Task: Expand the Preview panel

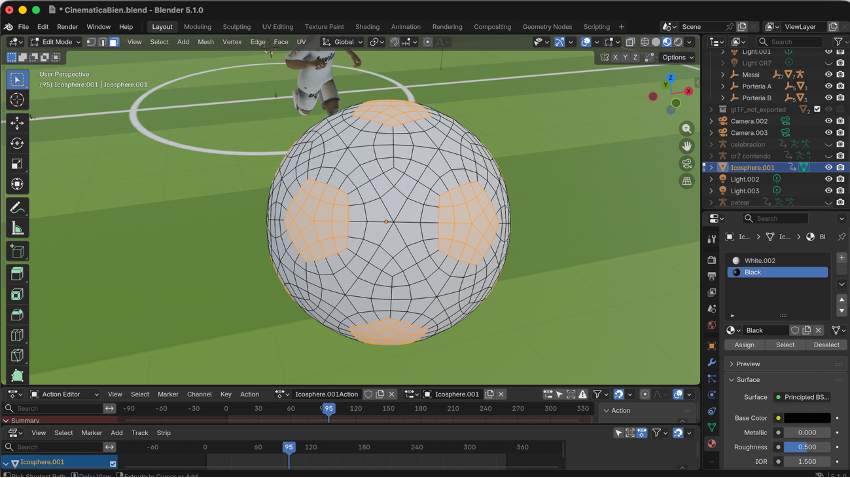Action: tap(748, 364)
